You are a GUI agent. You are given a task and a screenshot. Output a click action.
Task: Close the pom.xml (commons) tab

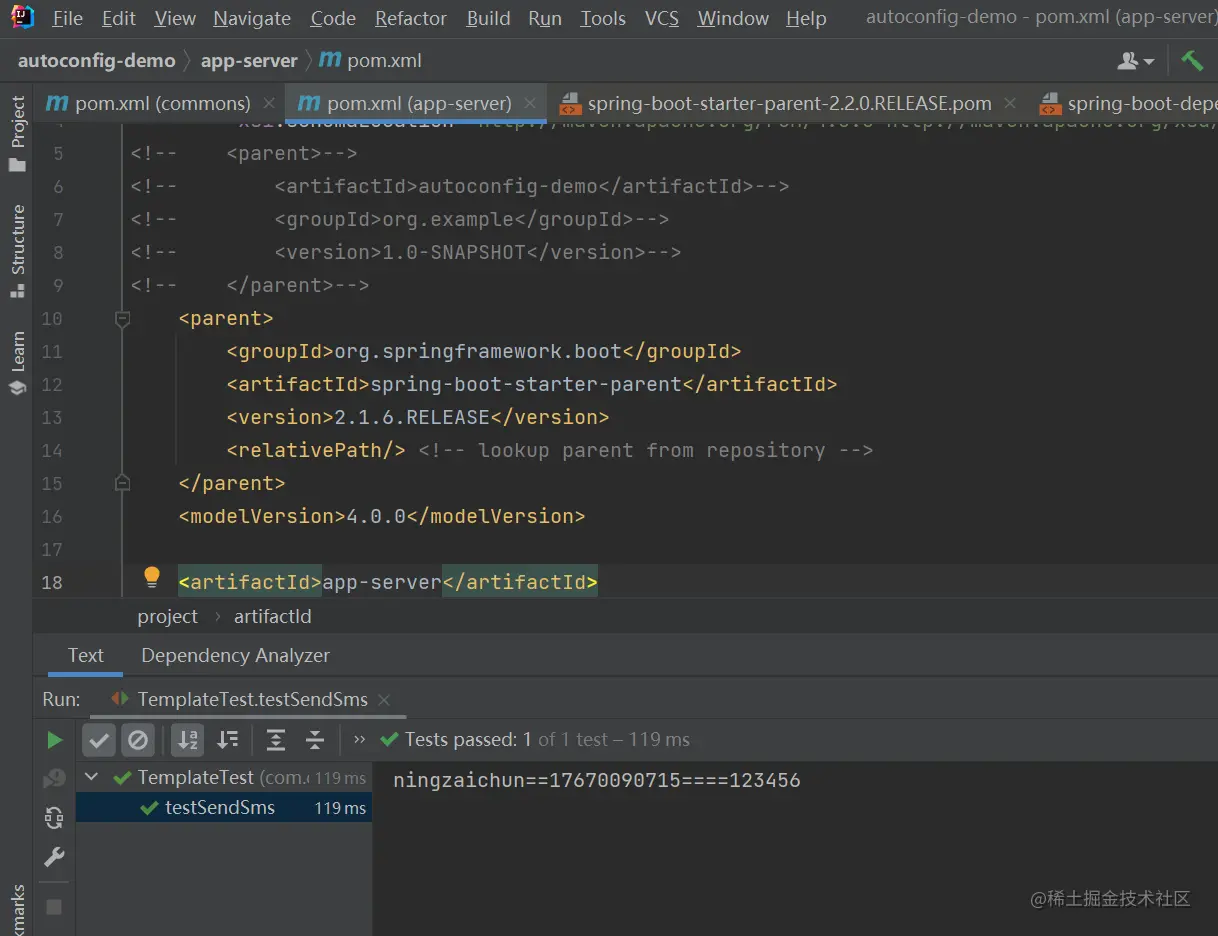pyautogui.click(x=269, y=103)
